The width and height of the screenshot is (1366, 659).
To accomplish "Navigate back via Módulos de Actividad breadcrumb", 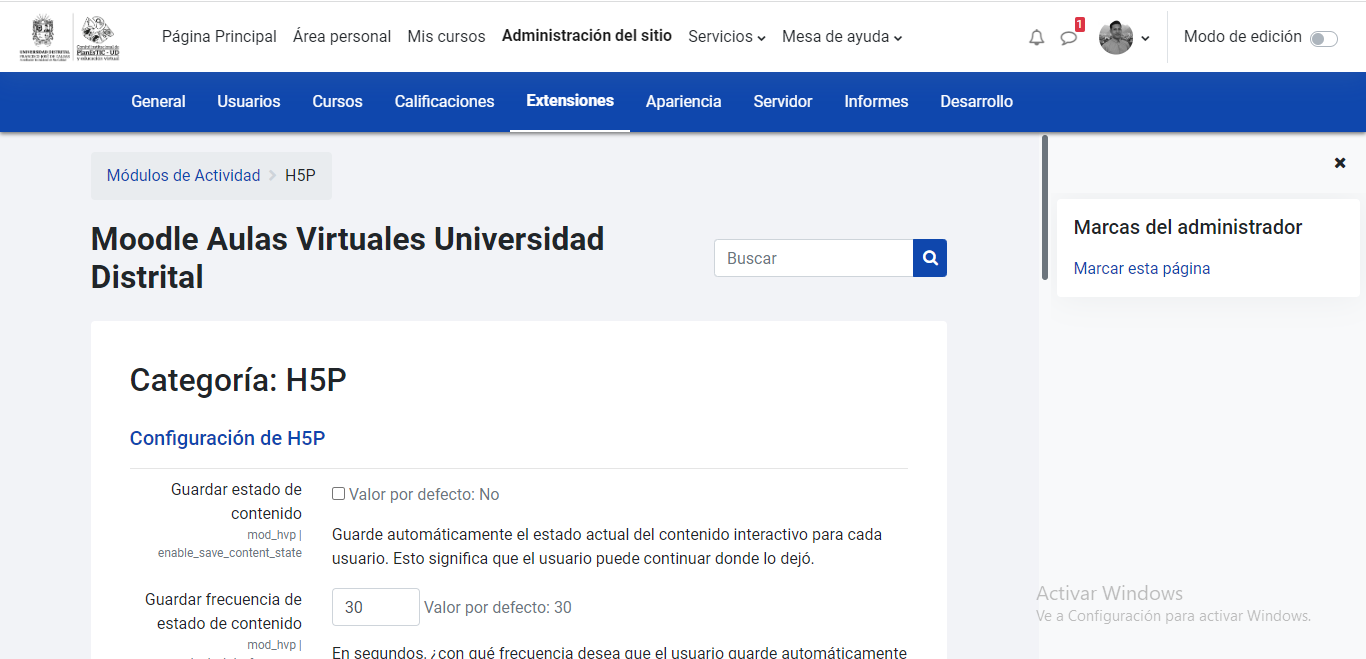I will coord(183,175).
